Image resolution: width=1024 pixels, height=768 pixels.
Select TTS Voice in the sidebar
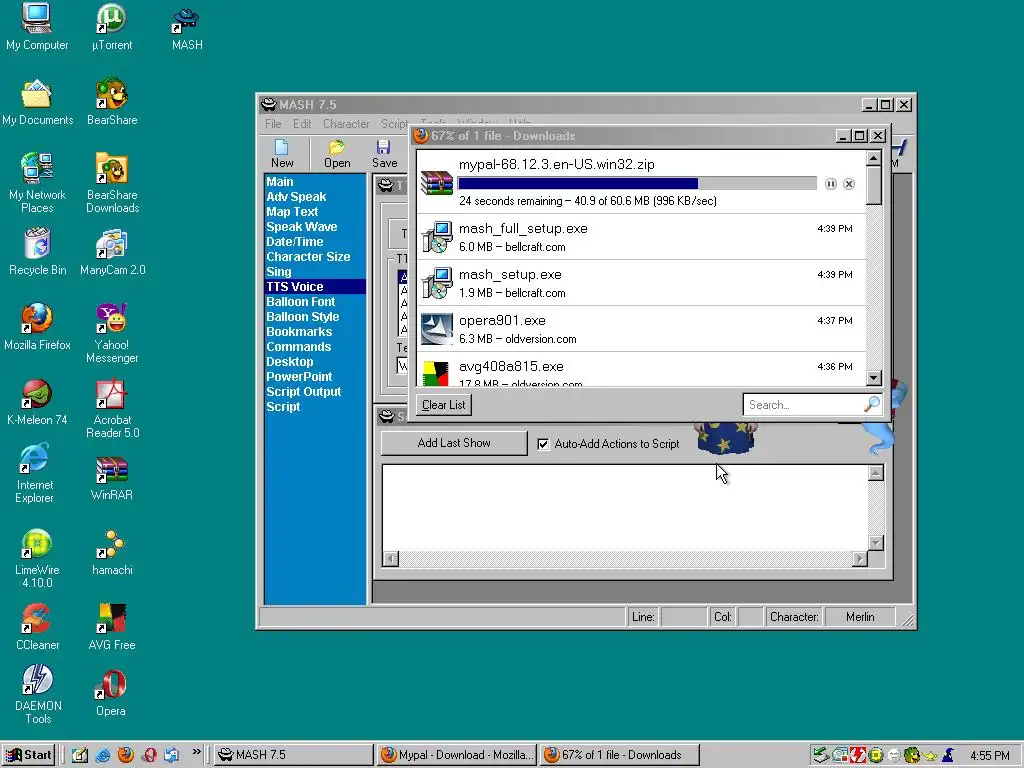(315, 287)
